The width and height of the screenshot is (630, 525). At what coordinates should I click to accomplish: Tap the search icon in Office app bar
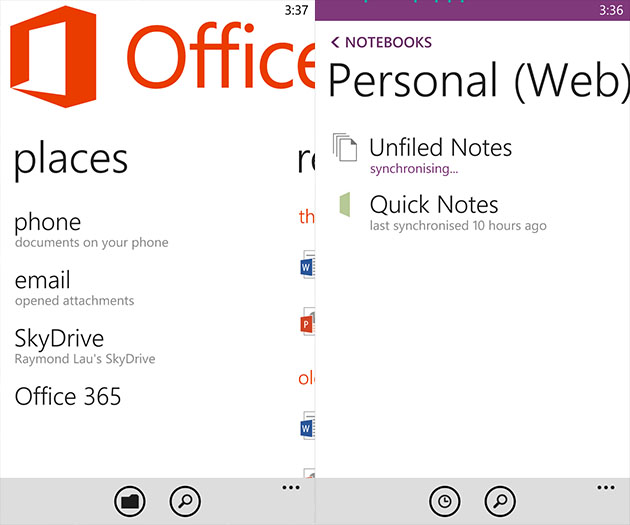pyautogui.click(x=185, y=501)
